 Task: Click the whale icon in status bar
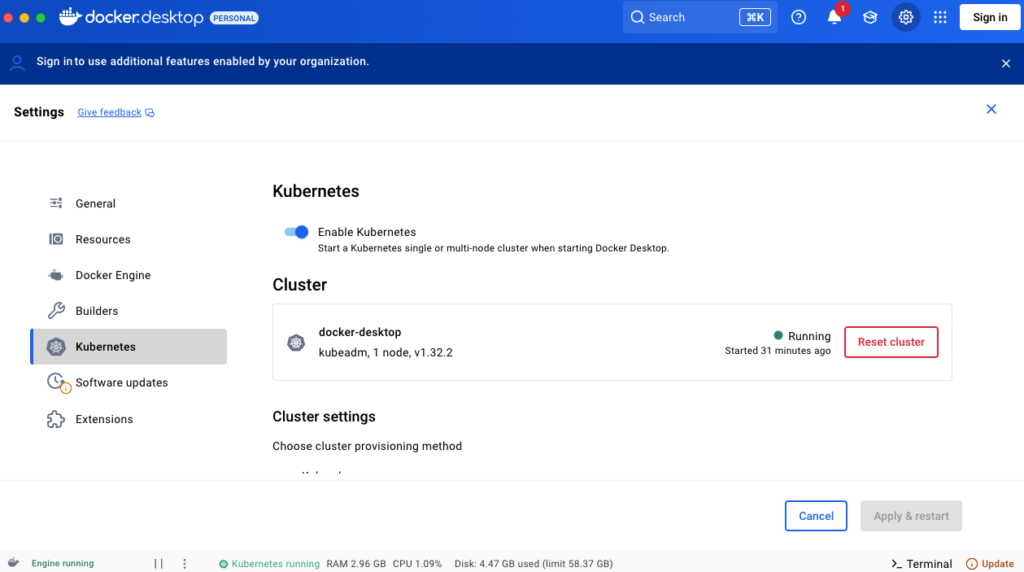tap(14, 563)
